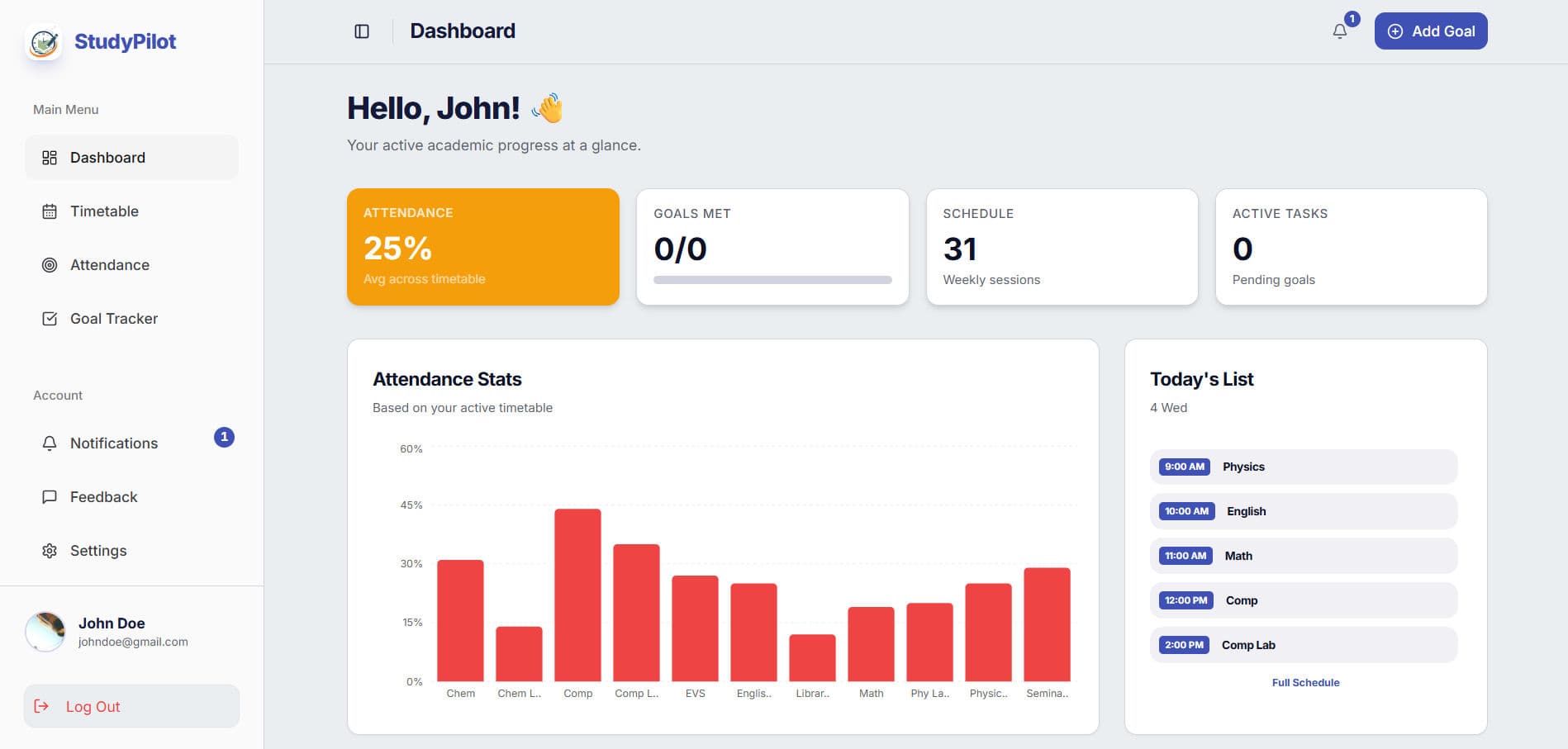Click the Add Goal button
This screenshot has height=749, width=1568.
tap(1431, 31)
